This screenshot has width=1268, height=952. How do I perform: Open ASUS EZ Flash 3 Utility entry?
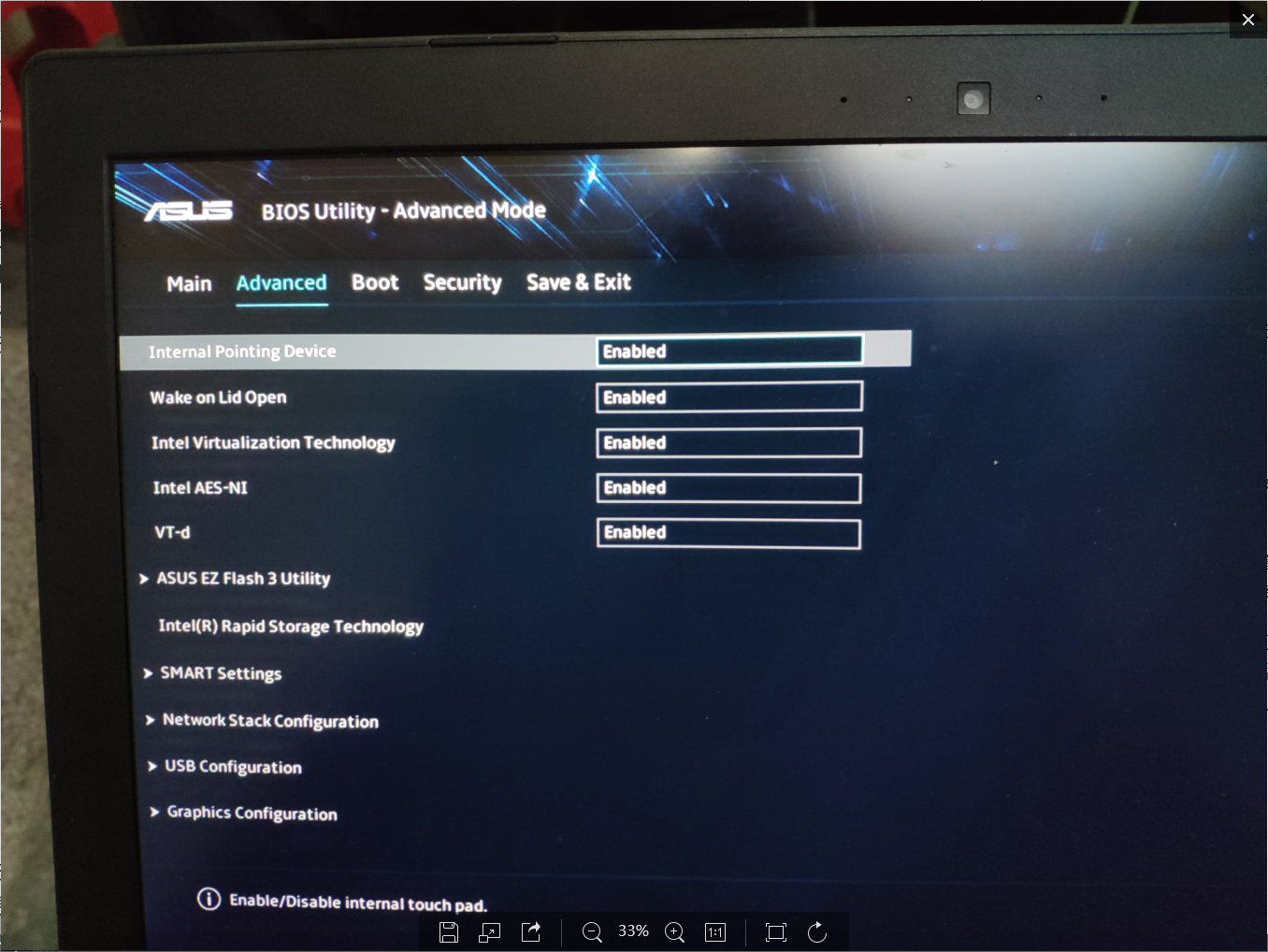(243, 579)
